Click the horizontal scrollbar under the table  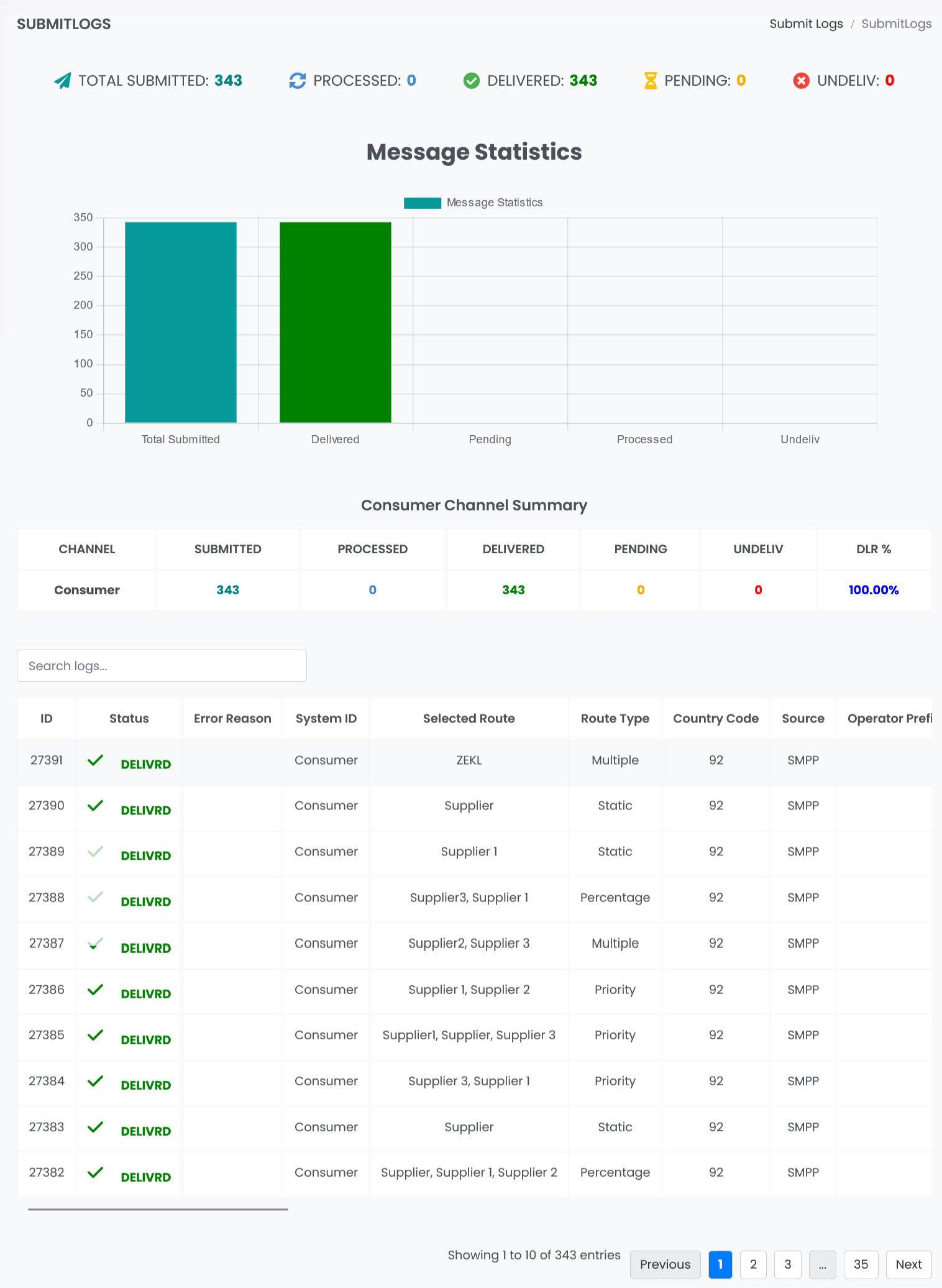pyautogui.click(x=158, y=1209)
